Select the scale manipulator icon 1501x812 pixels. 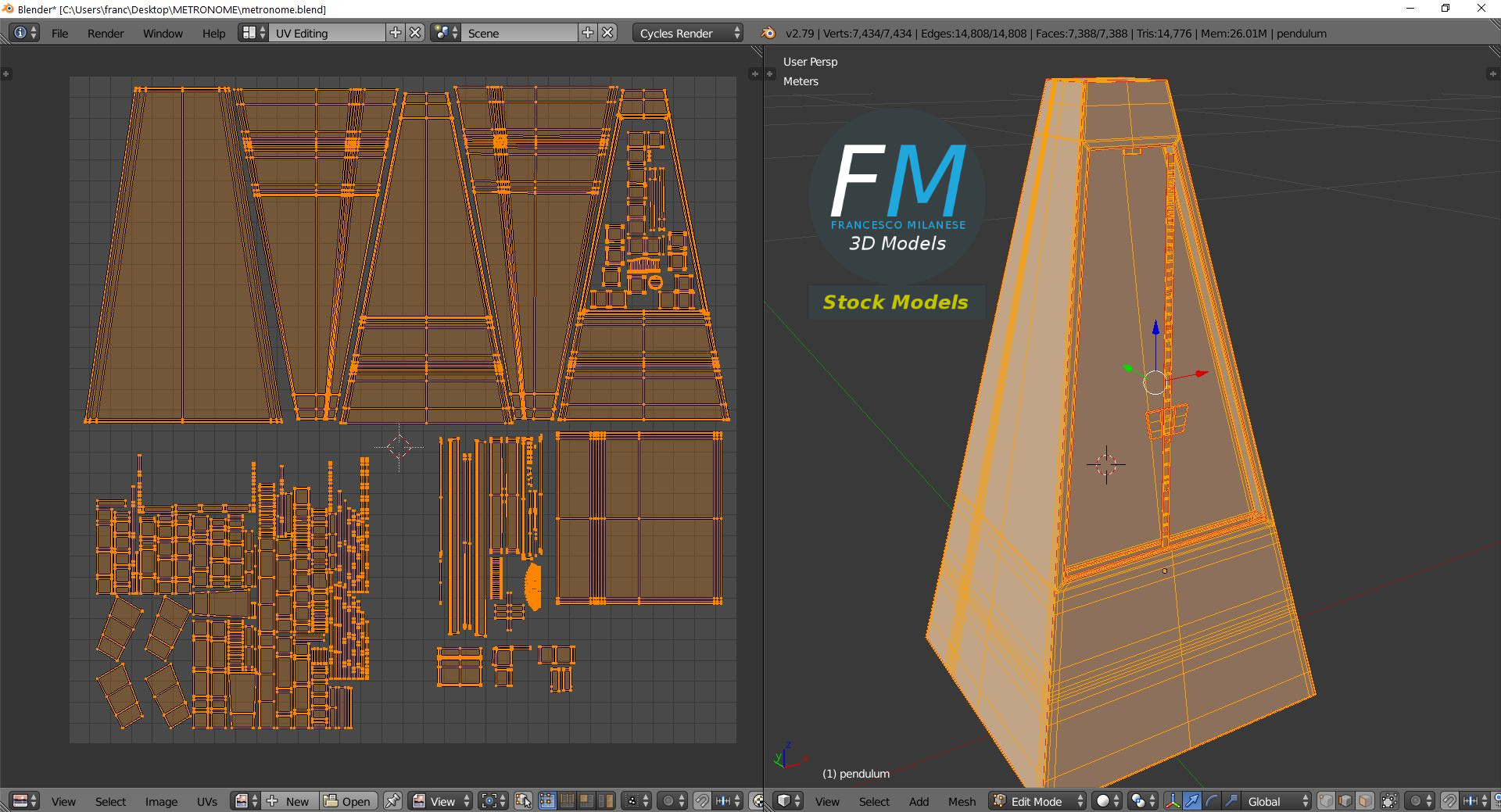click(x=1231, y=801)
